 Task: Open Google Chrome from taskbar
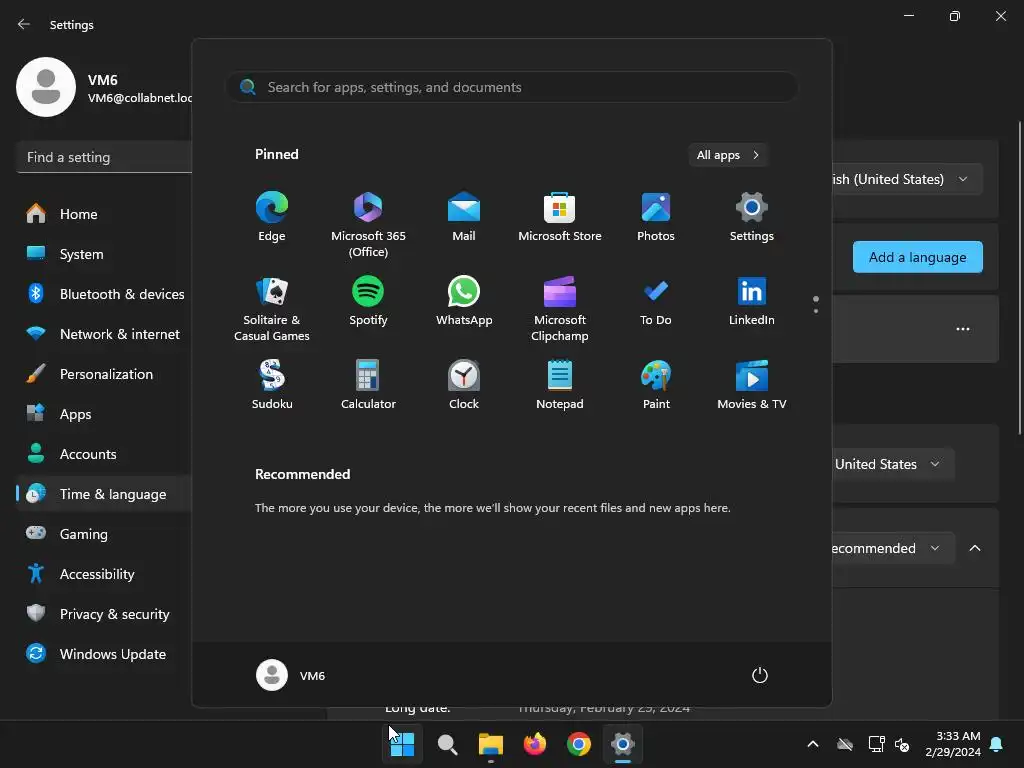pyautogui.click(x=579, y=744)
